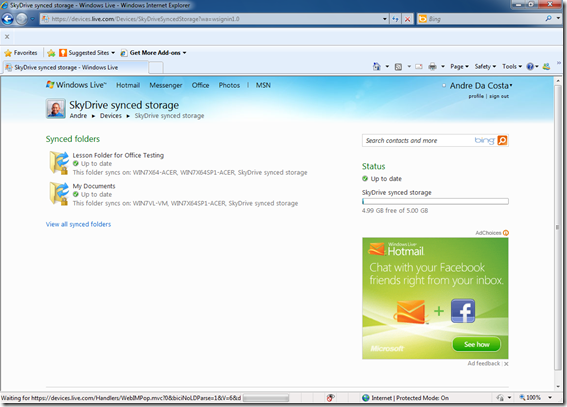Stop loading with the red X button

pyautogui.click(x=408, y=19)
